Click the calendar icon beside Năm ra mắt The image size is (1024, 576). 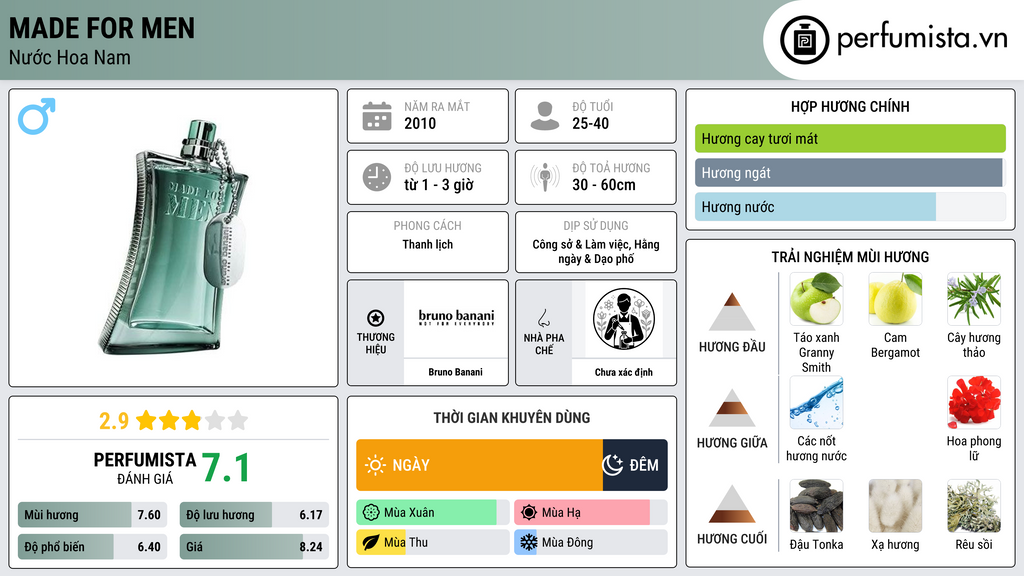377,116
